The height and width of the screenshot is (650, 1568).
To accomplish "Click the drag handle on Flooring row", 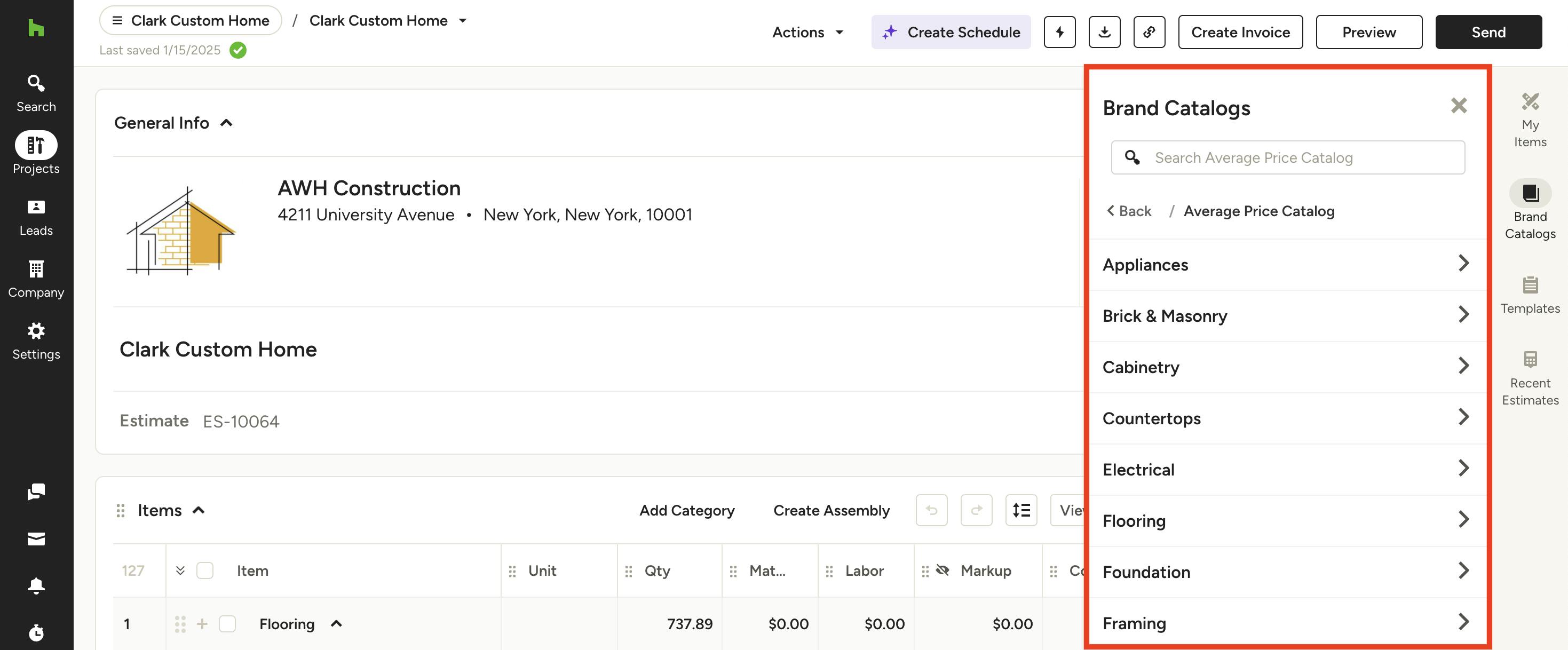I will click(x=180, y=624).
